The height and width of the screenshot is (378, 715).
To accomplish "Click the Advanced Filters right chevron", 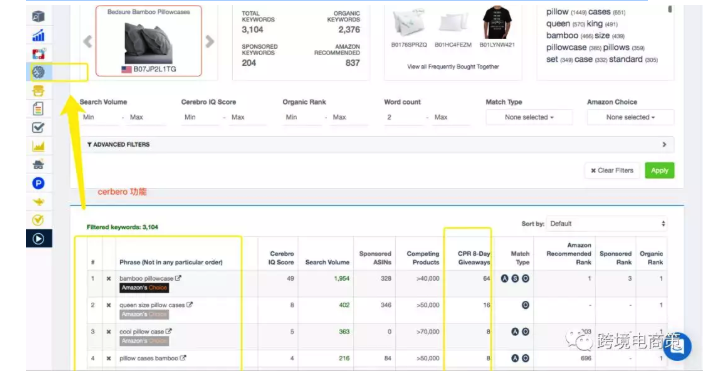I will [664, 145].
